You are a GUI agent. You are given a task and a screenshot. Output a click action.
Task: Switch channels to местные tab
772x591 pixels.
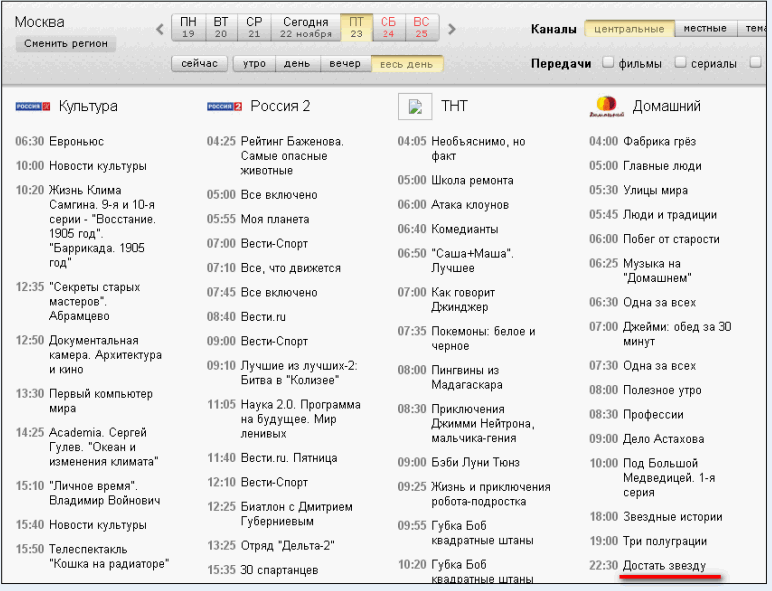(x=705, y=29)
